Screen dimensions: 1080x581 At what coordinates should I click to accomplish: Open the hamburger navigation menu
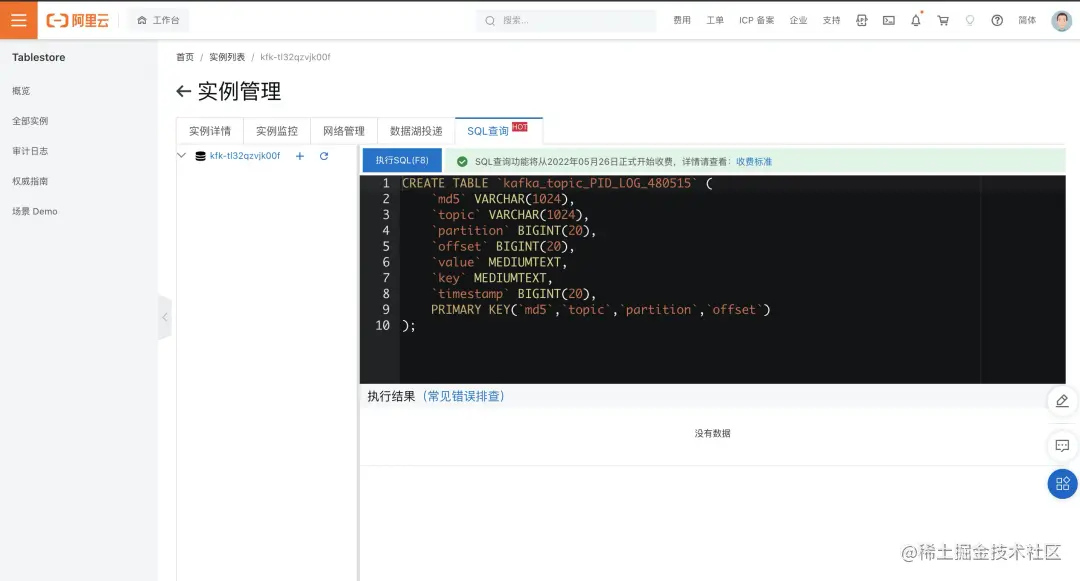coord(19,20)
